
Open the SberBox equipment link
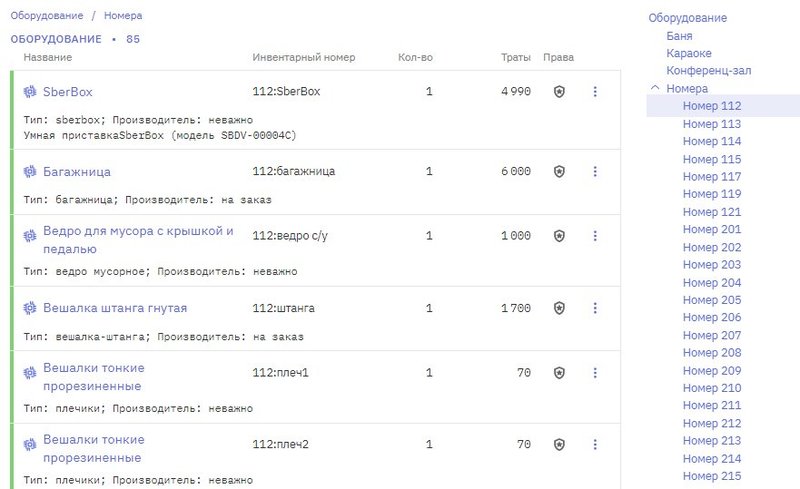click(x=67, y=92)
